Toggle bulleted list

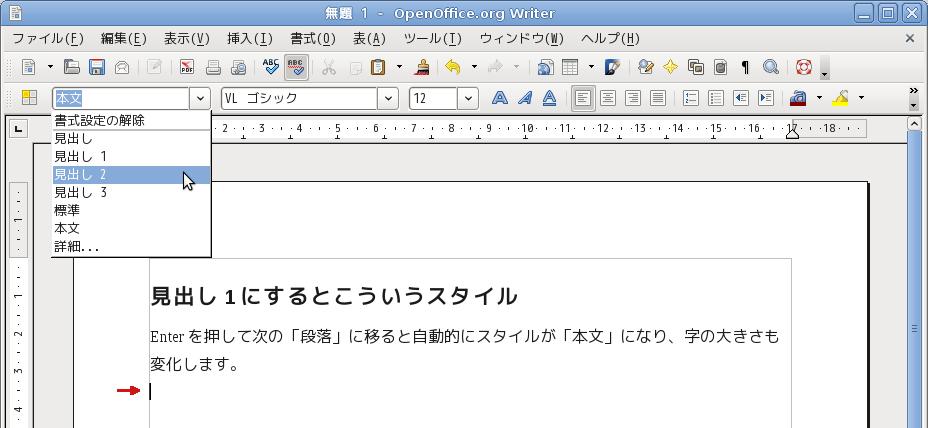click(x=716, y=98)
